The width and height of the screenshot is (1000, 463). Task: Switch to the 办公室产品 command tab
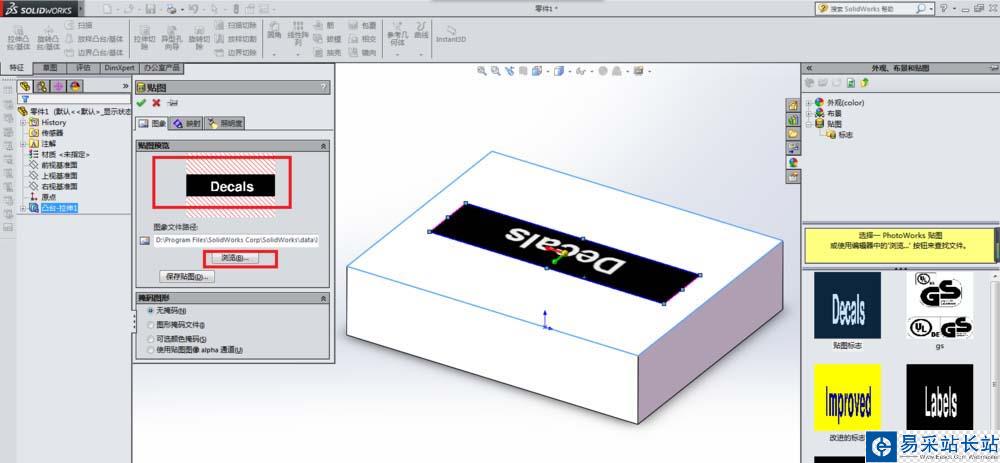point(161,68)
